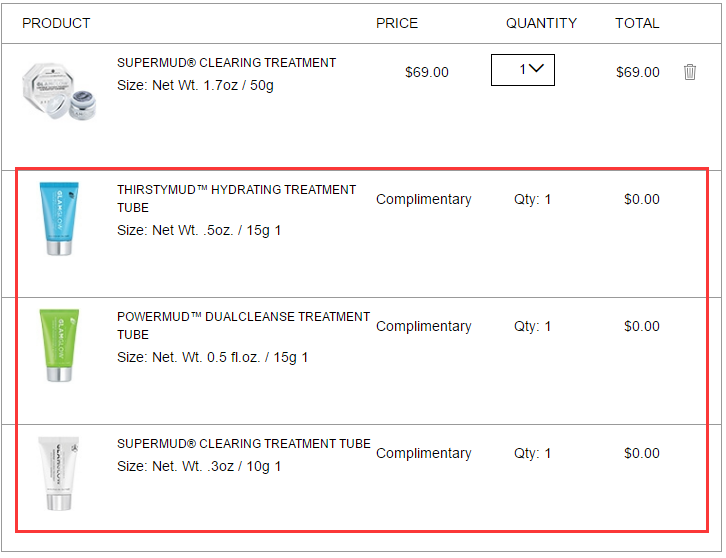Delete Supermud Clearing Treatment with trash icon

point(689,72)
